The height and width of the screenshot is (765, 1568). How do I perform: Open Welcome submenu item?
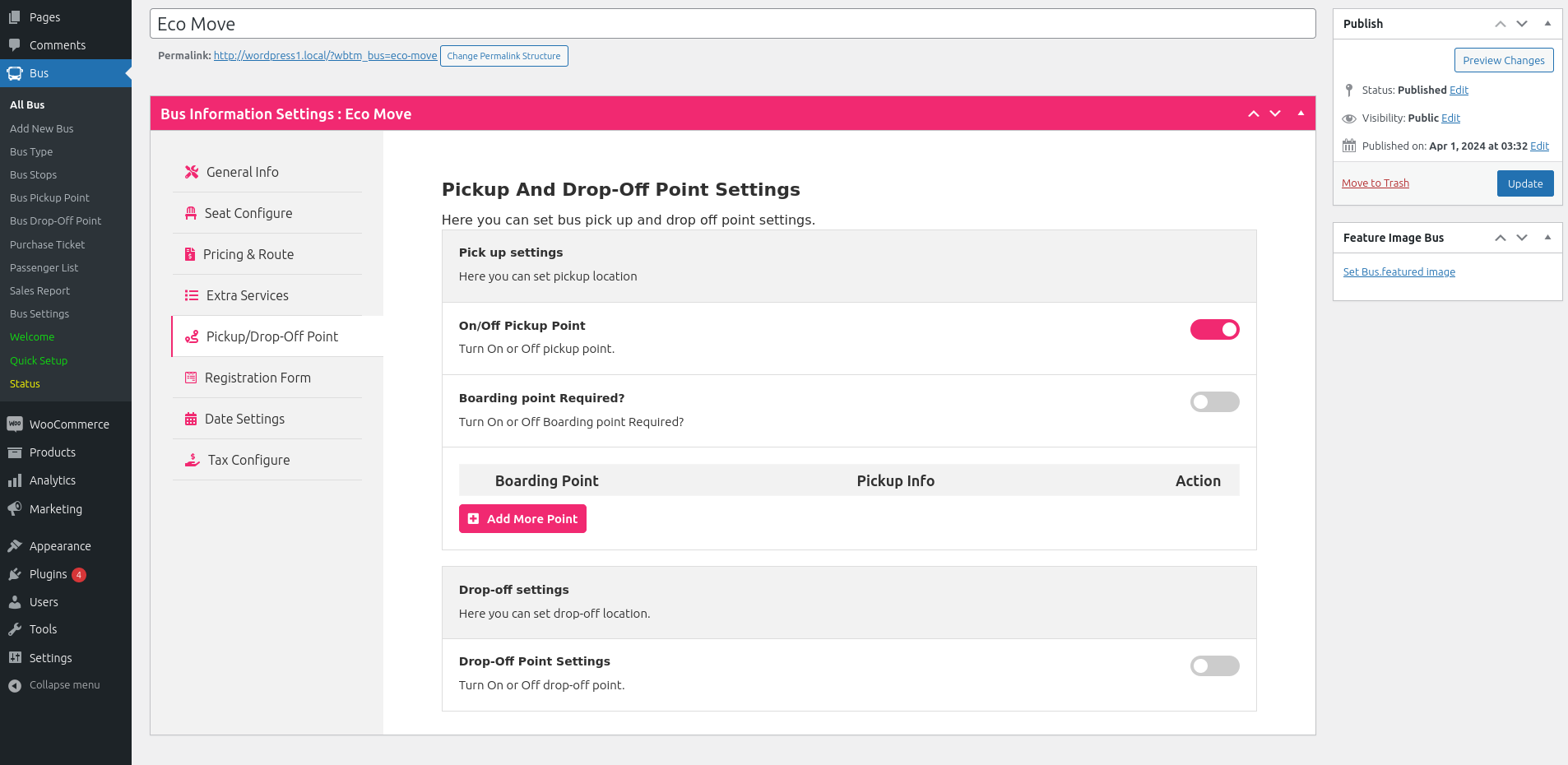[x=32, y=336]
